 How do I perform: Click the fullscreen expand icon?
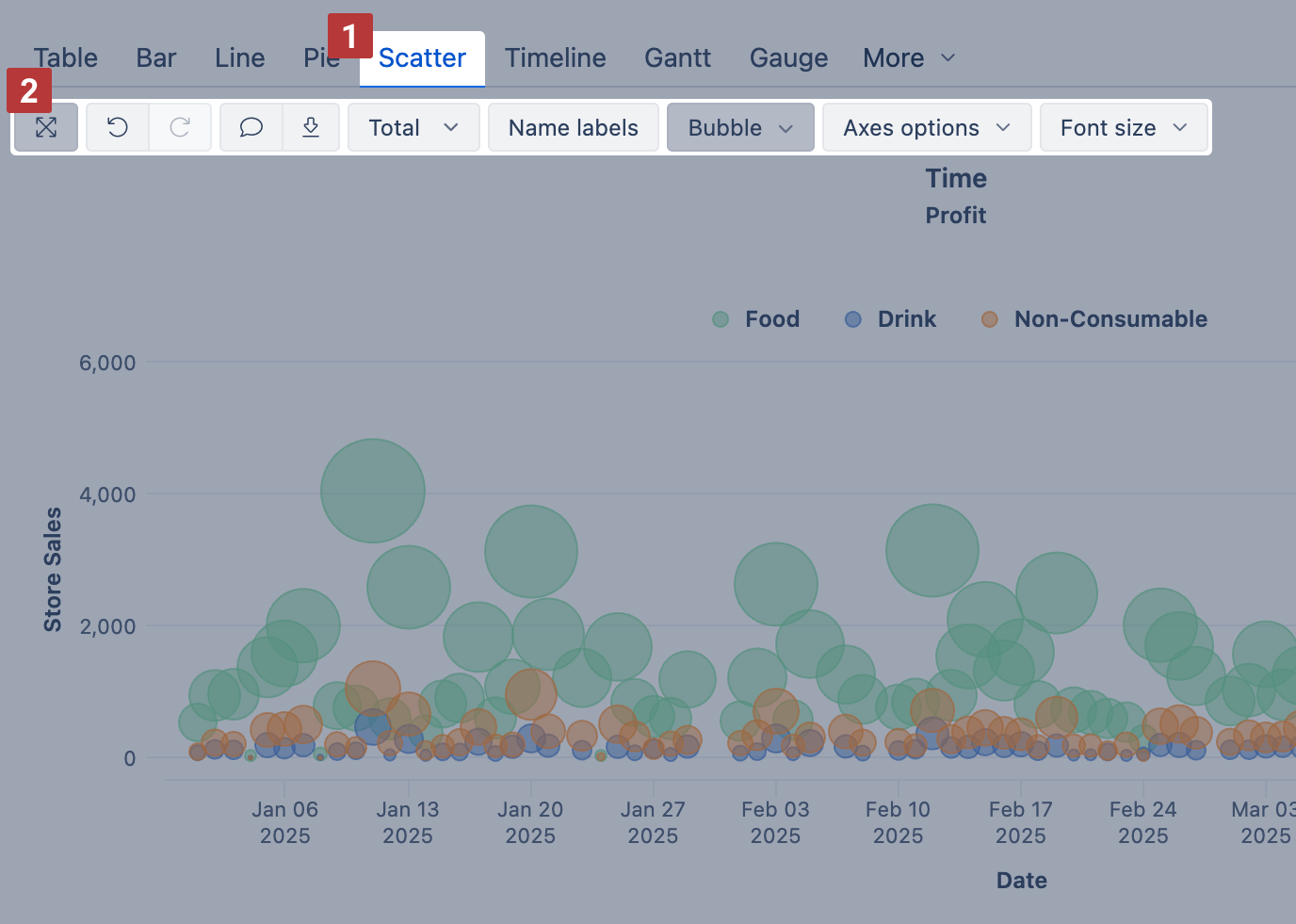coord(46,127)
